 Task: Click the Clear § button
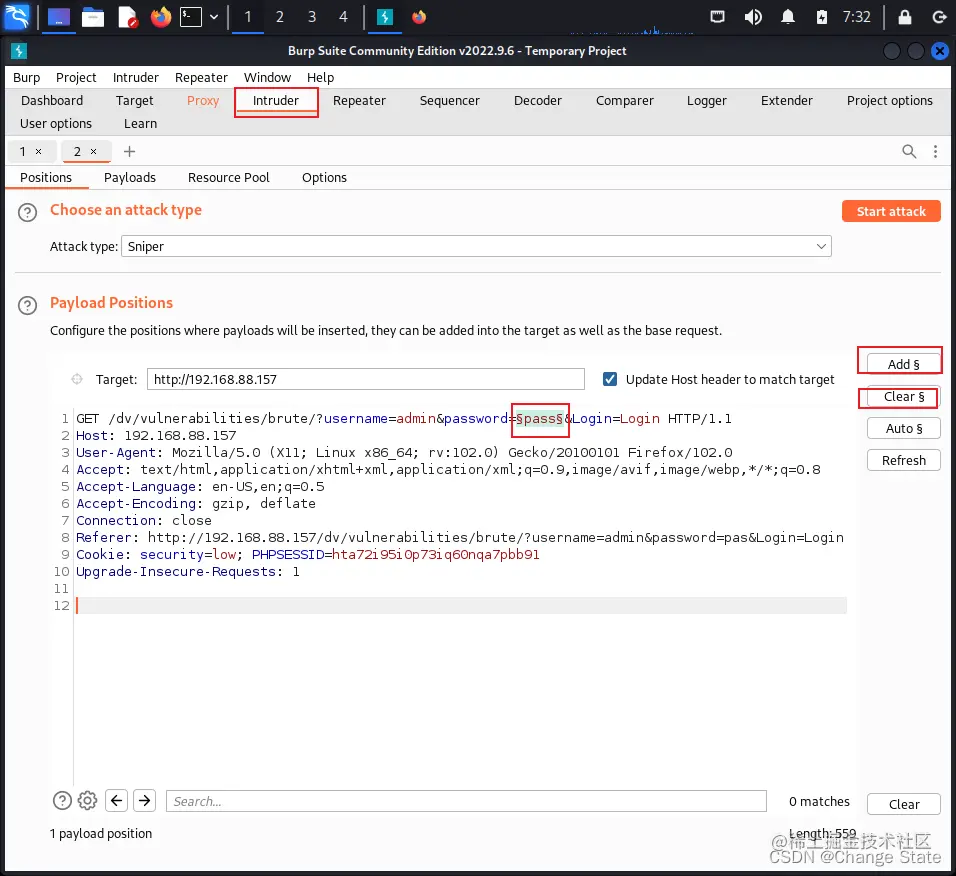pyautogui.click(x=903, y=397)
